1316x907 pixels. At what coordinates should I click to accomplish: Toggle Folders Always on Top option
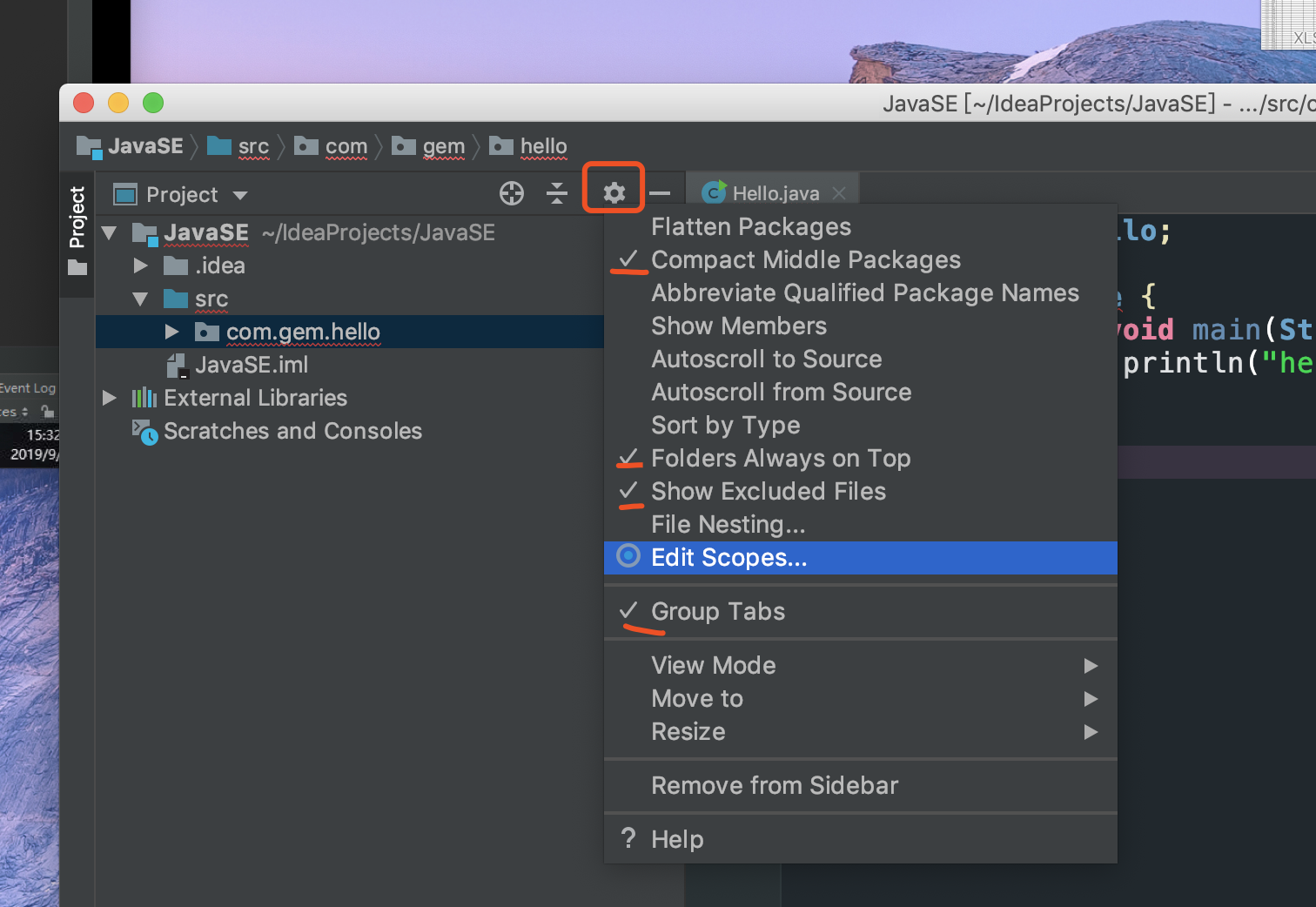(x=861, y=458)
